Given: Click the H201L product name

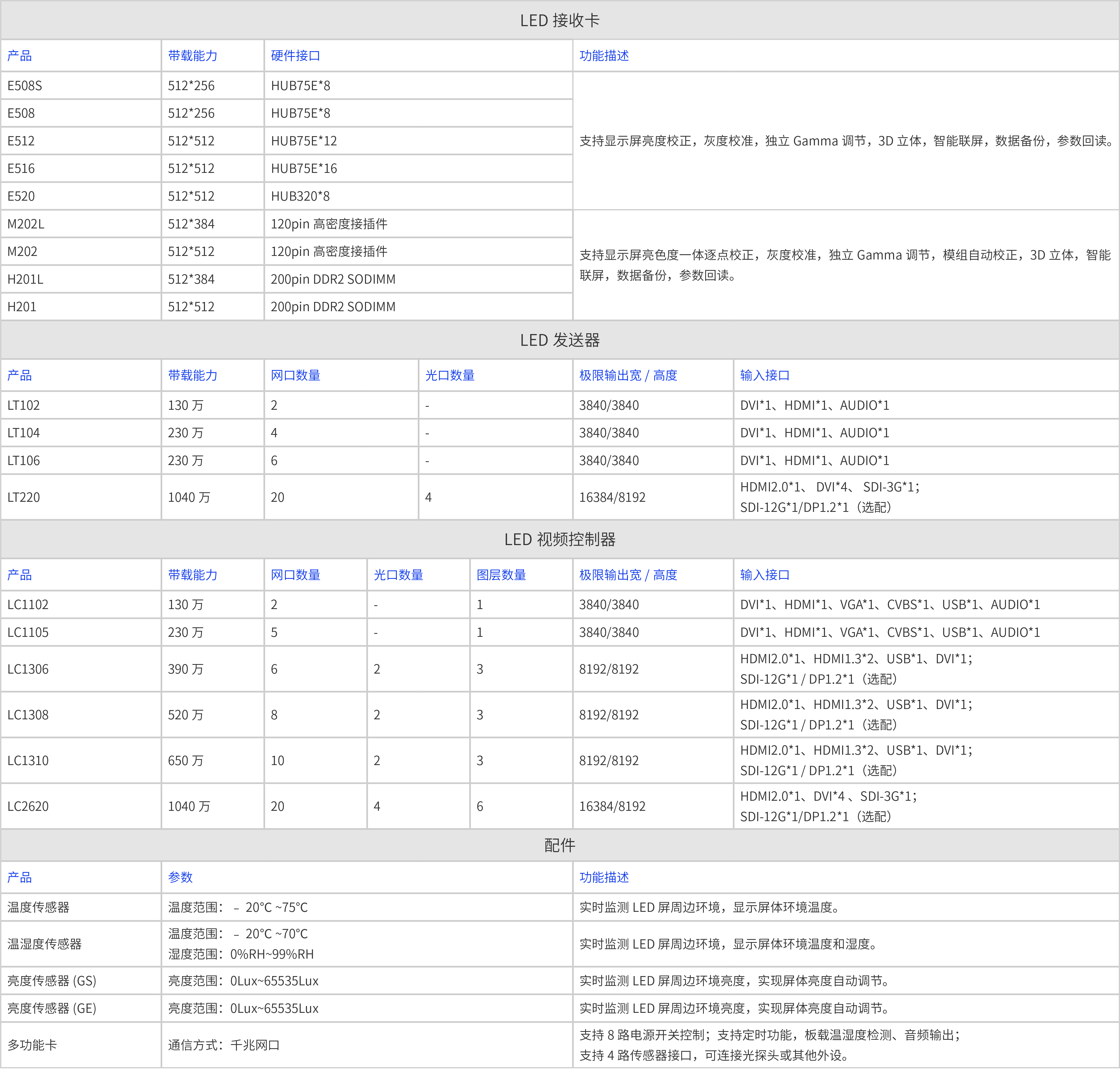Looking at the screenshot, I should coord(25,280).
